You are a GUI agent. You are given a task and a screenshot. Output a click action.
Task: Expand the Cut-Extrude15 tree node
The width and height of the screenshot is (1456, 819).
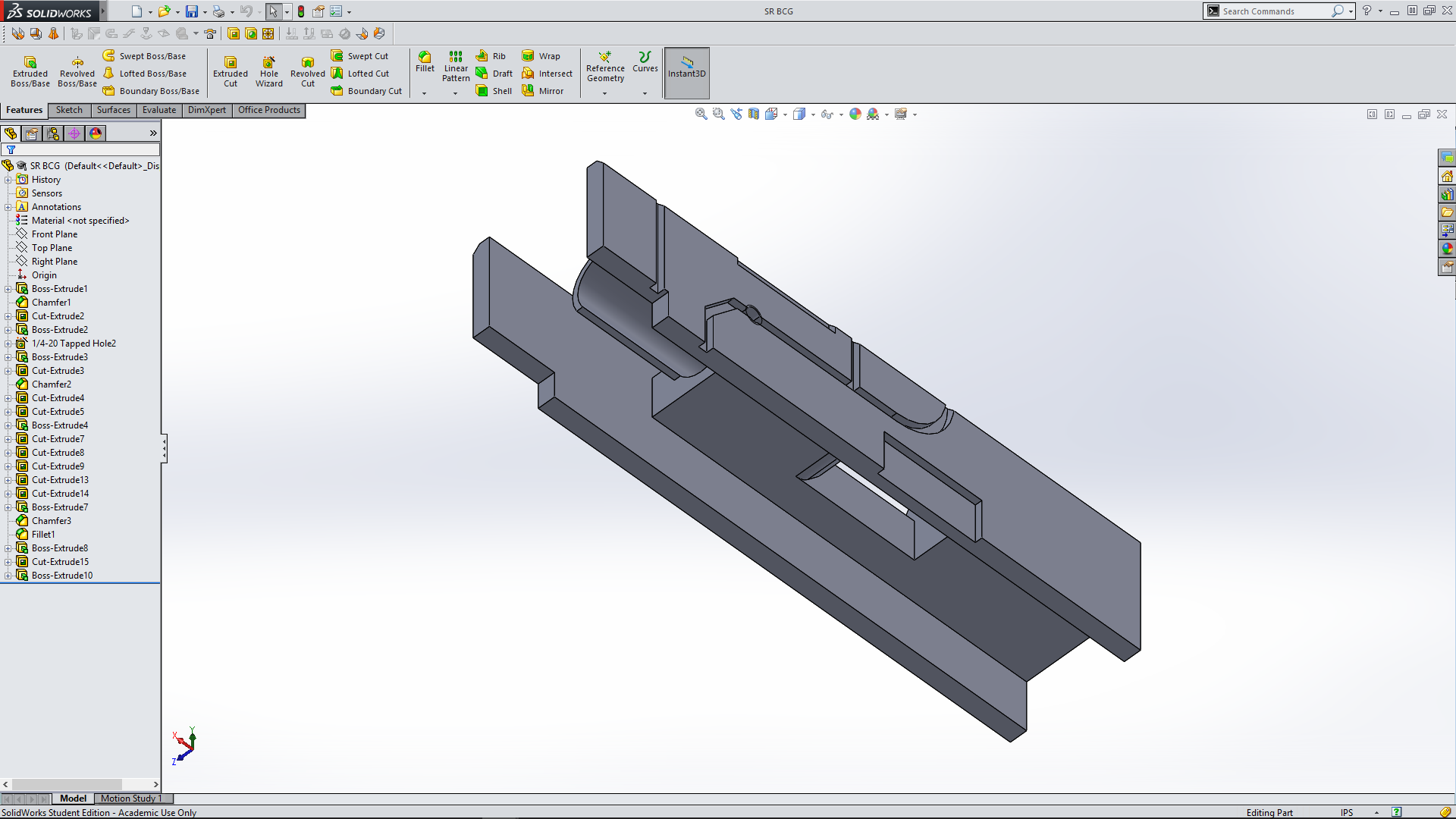pyautogui.click(x=8, y=562)
